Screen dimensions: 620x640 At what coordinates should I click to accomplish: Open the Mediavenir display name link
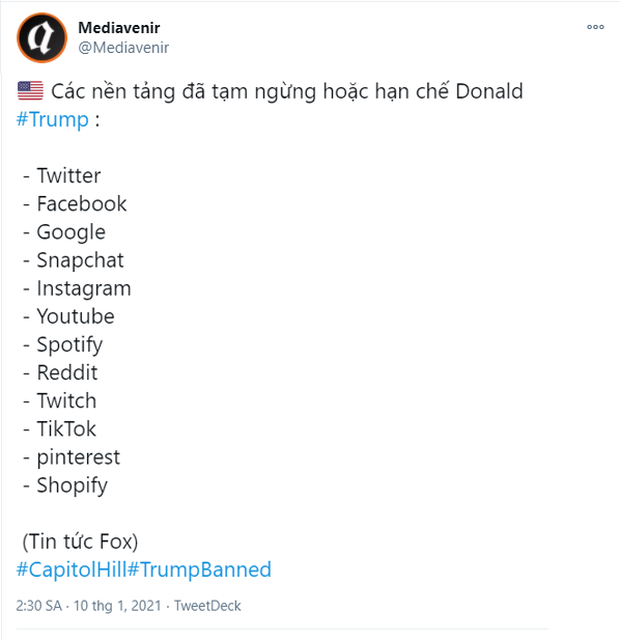click(119, 27)
